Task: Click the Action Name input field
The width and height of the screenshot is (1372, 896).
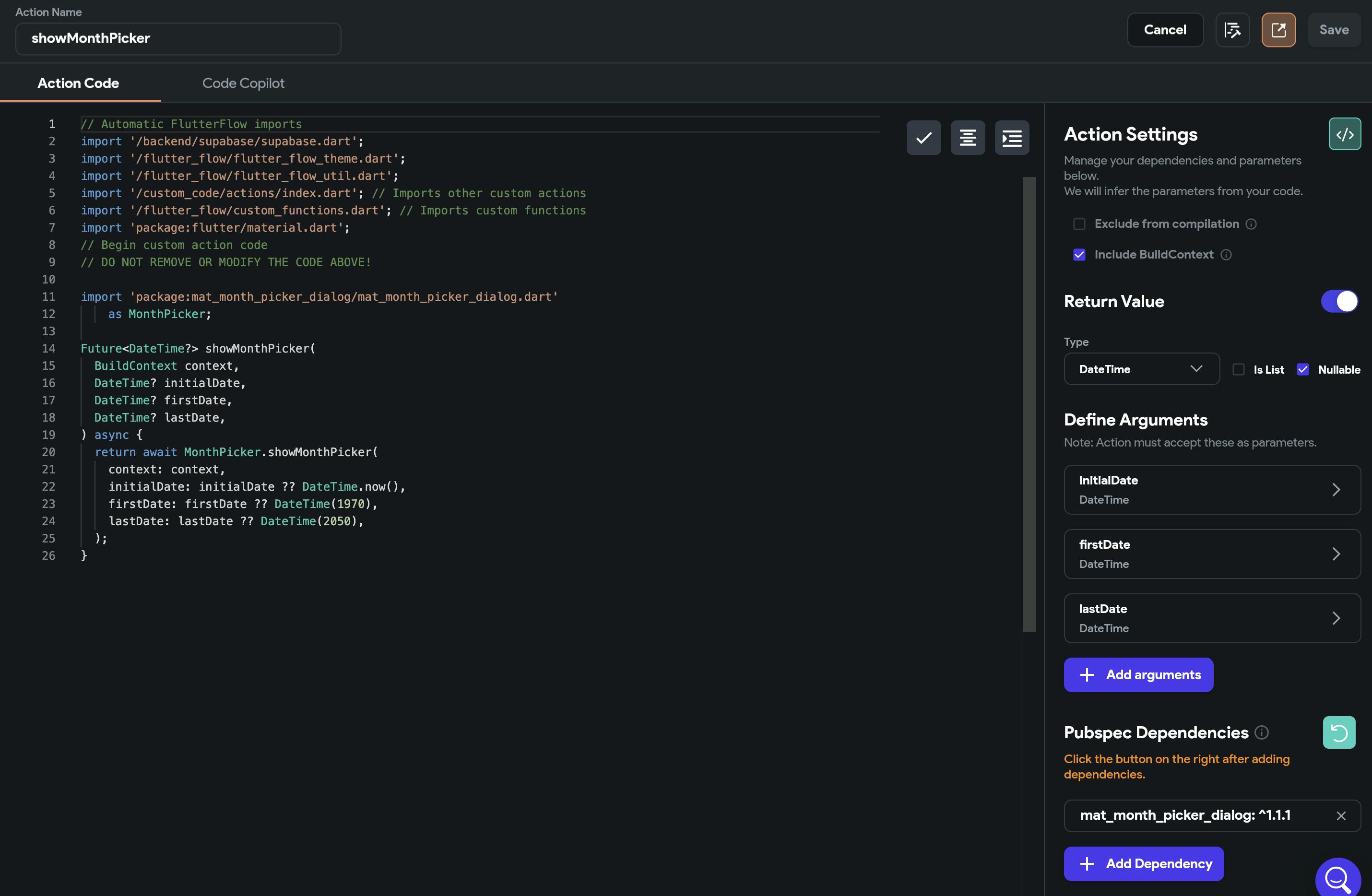Action: tap(178, 39)
